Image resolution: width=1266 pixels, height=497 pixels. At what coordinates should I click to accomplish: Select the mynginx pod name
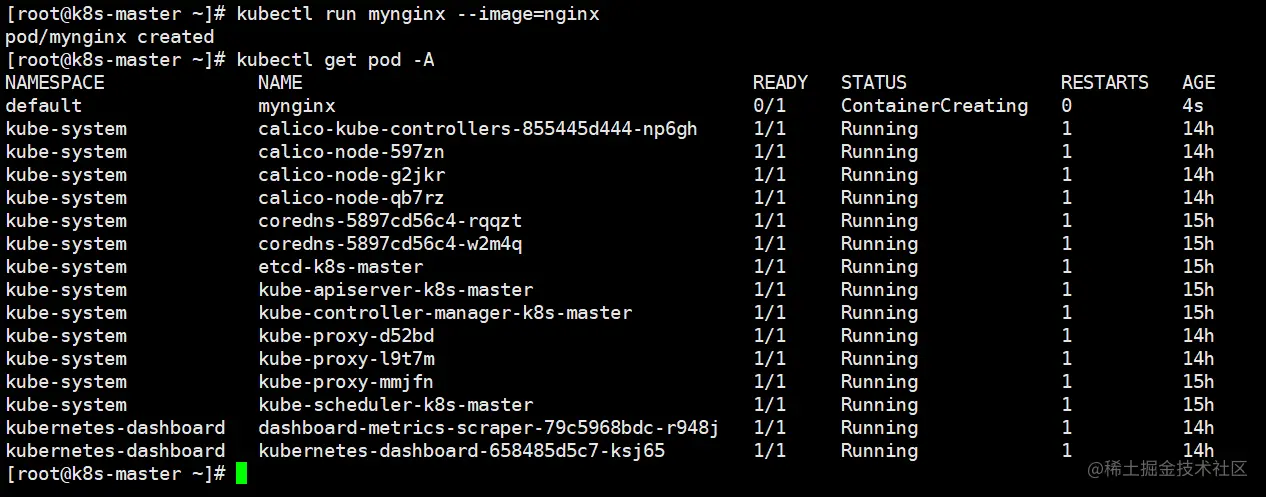tap(297, 106)
